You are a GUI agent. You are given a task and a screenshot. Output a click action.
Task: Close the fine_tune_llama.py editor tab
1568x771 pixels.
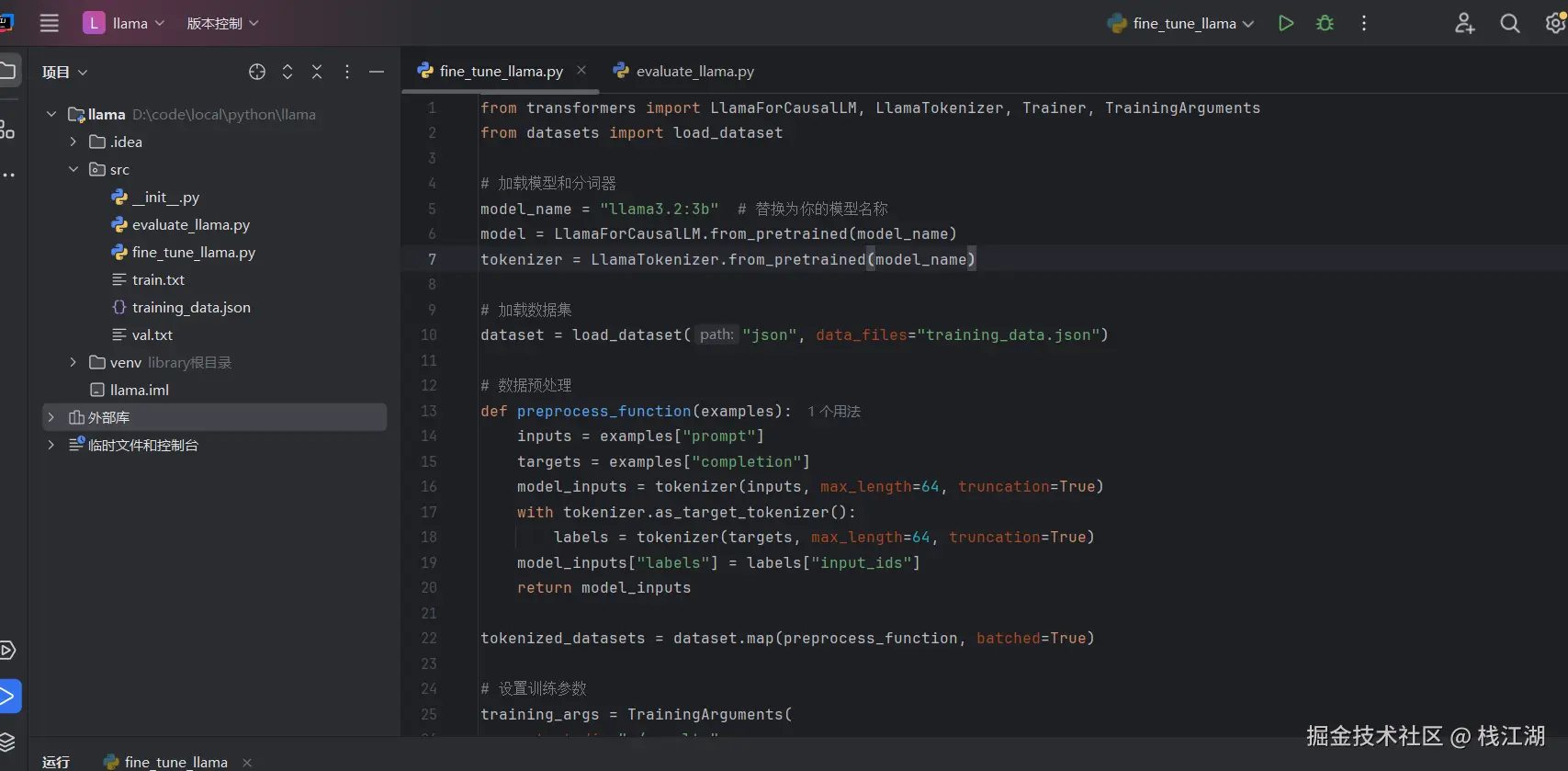point(581,70)
